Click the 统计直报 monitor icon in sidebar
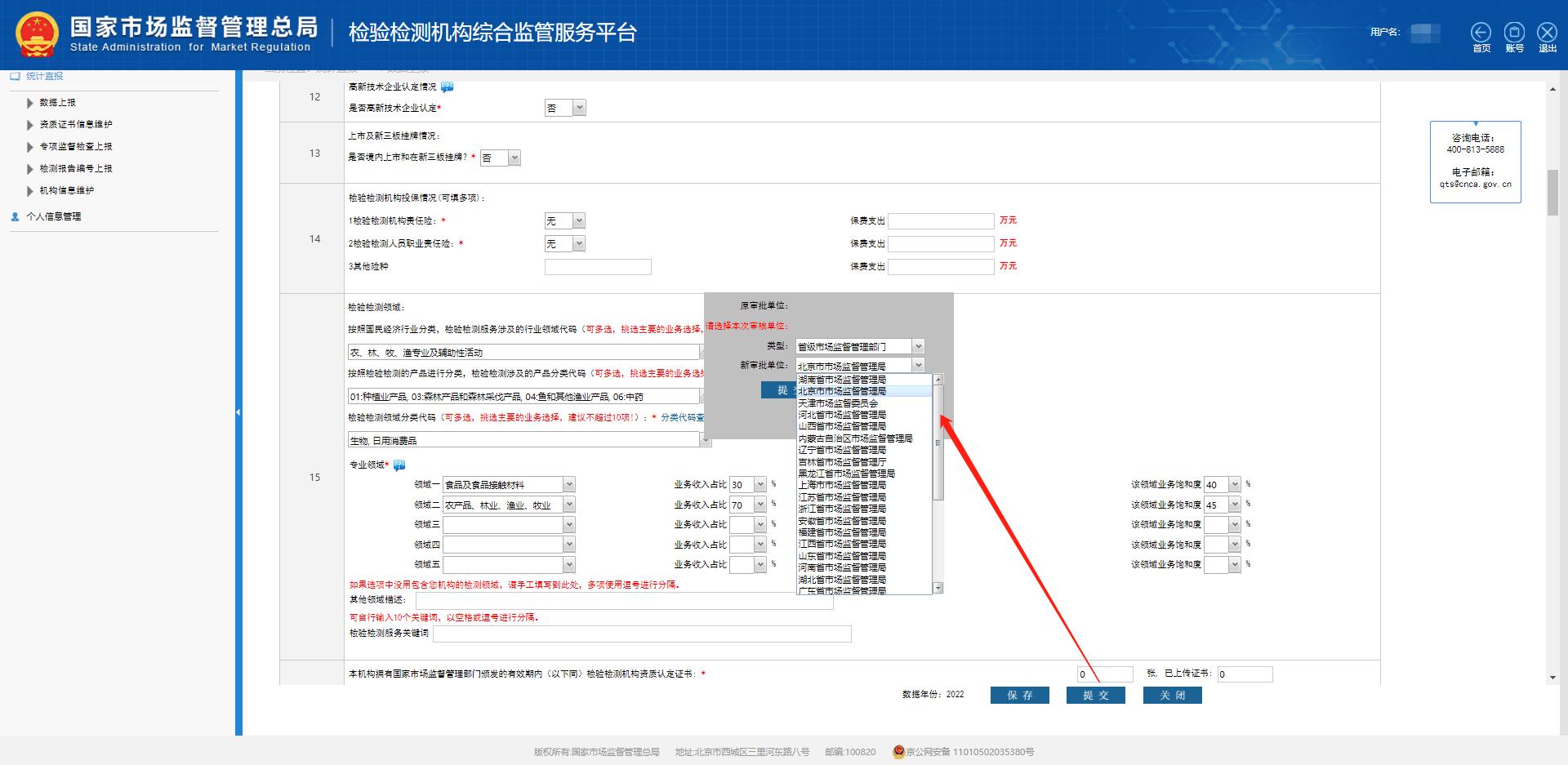 pos(13,76)
